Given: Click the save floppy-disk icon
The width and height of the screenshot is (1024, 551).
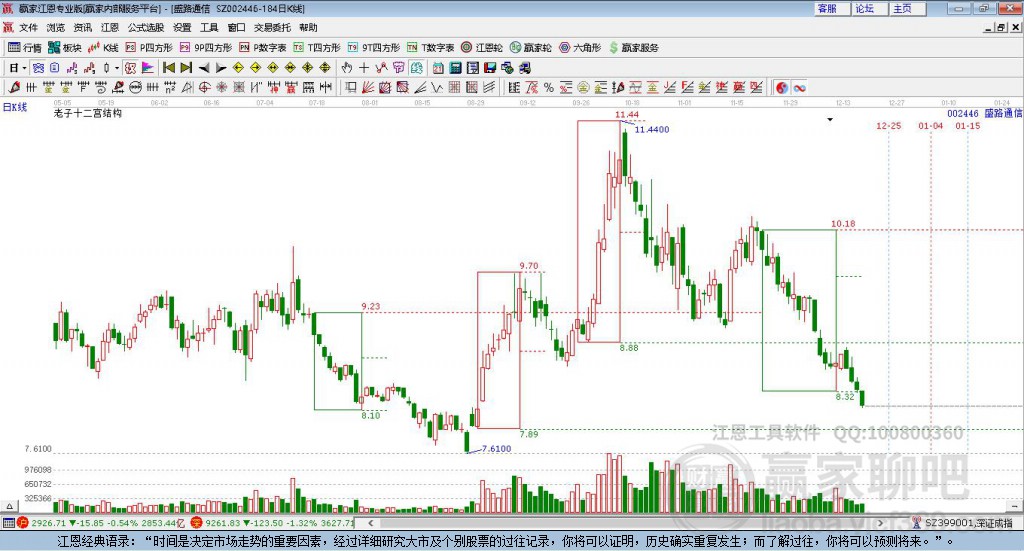Looking at the screenshot, I should tap(490, 68).
